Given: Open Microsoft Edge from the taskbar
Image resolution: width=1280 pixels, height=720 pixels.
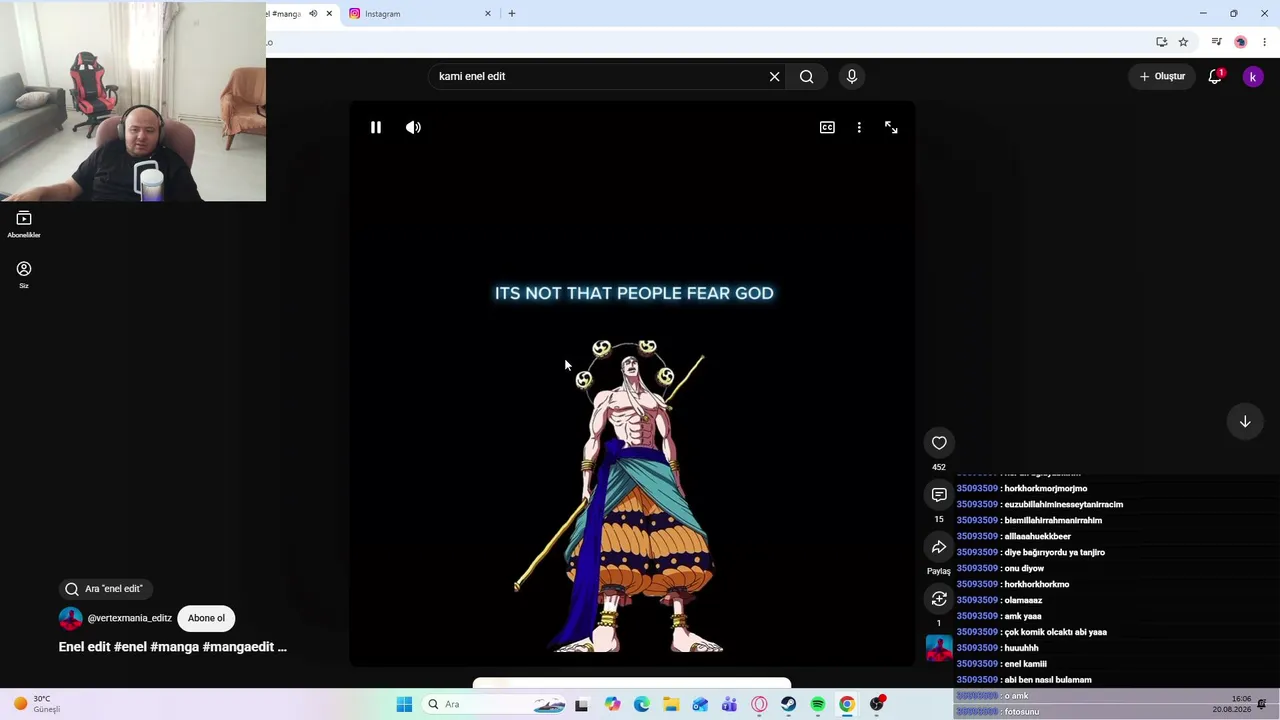Looking at the screenshot, I should tap(642, 704).
